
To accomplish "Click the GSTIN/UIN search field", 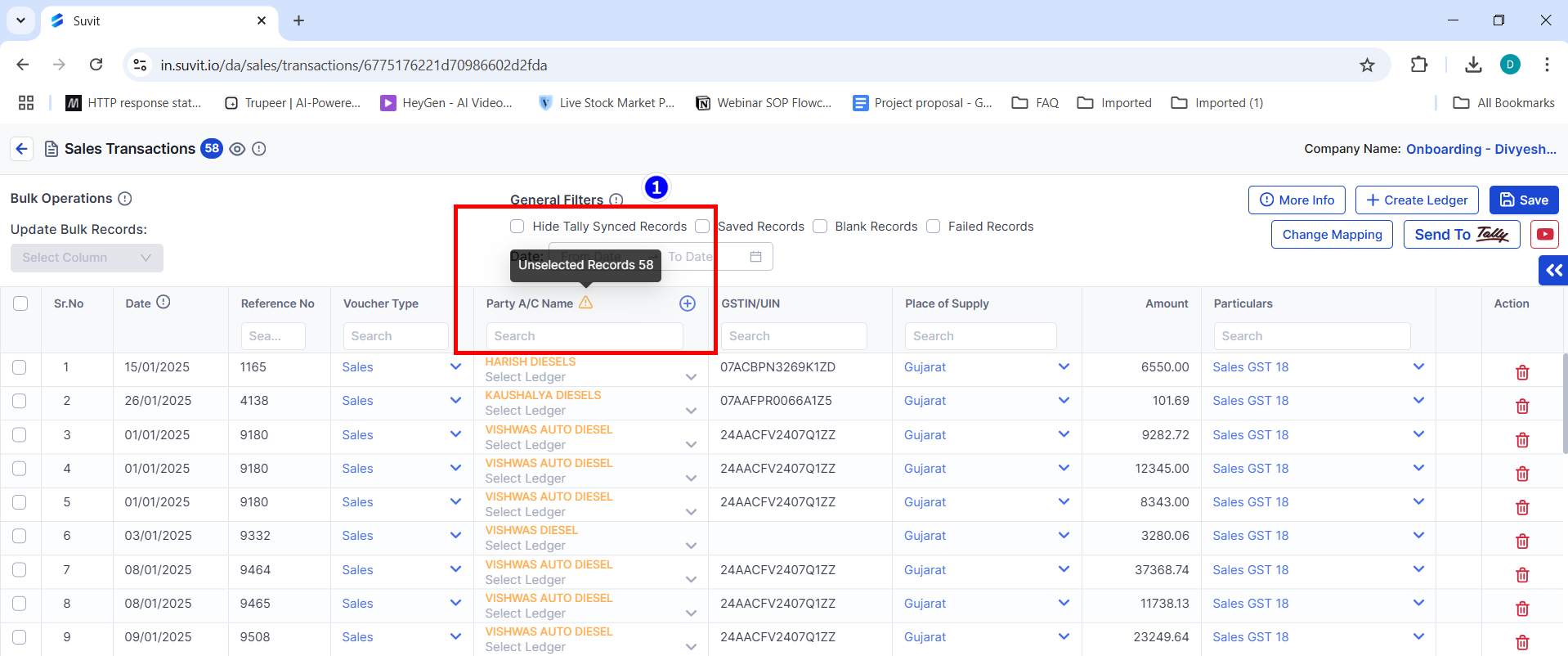I will (x=794, y=336).
